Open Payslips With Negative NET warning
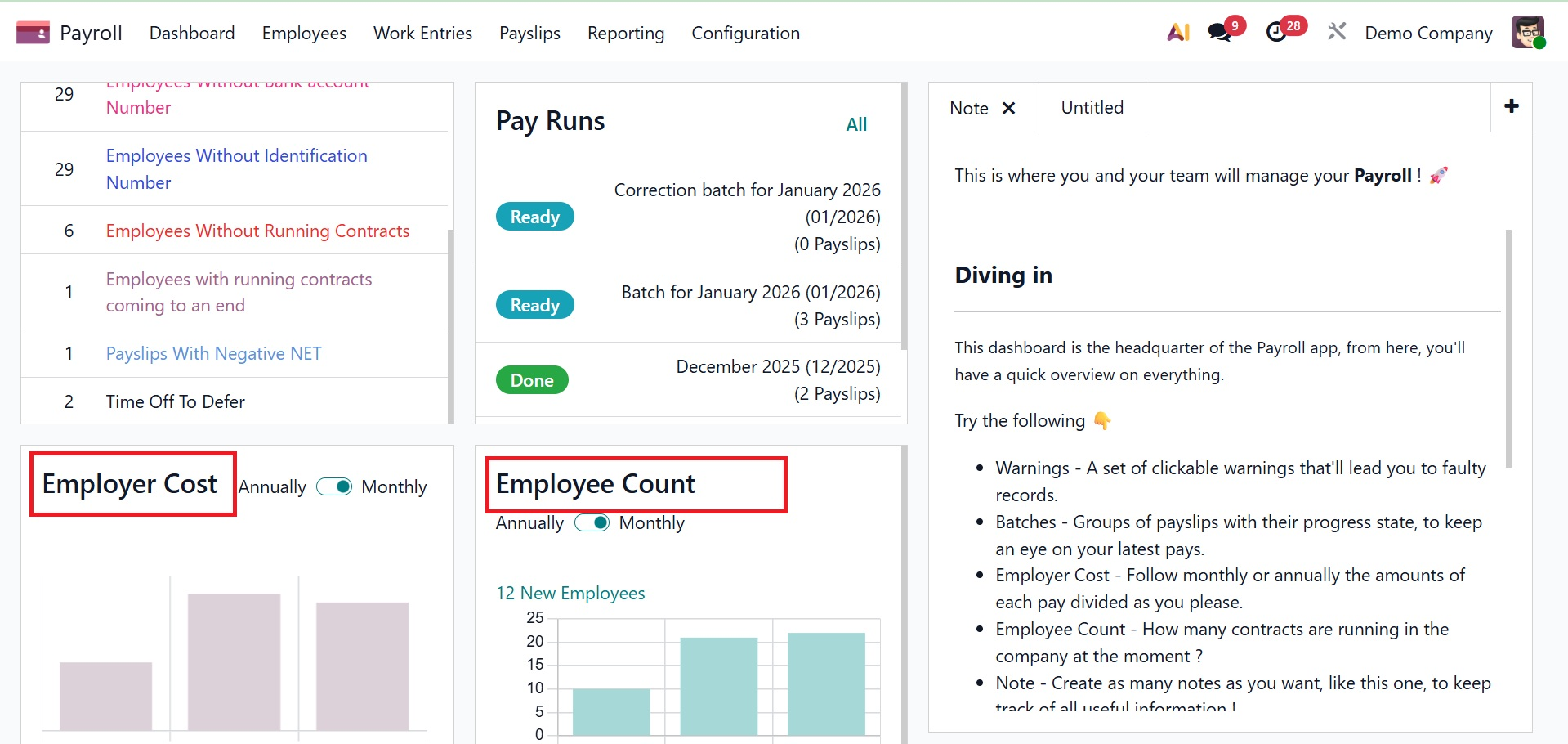Viewport: 1568px width, 744px height. 213,353
